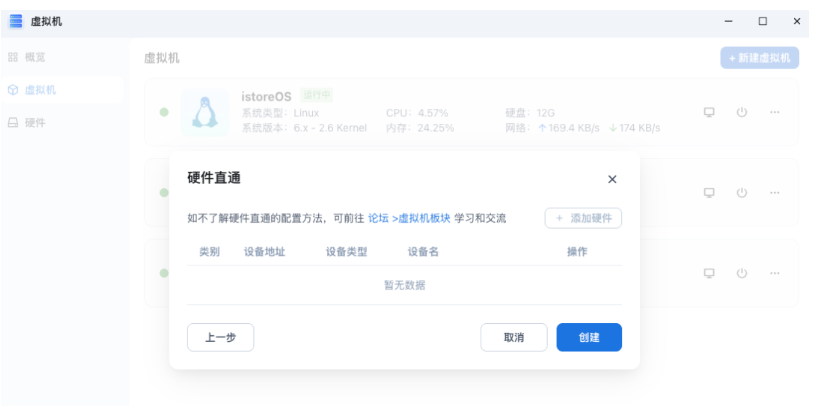Click the 新建虚拟机 button

pyautogui.click(x=759, y=58)
